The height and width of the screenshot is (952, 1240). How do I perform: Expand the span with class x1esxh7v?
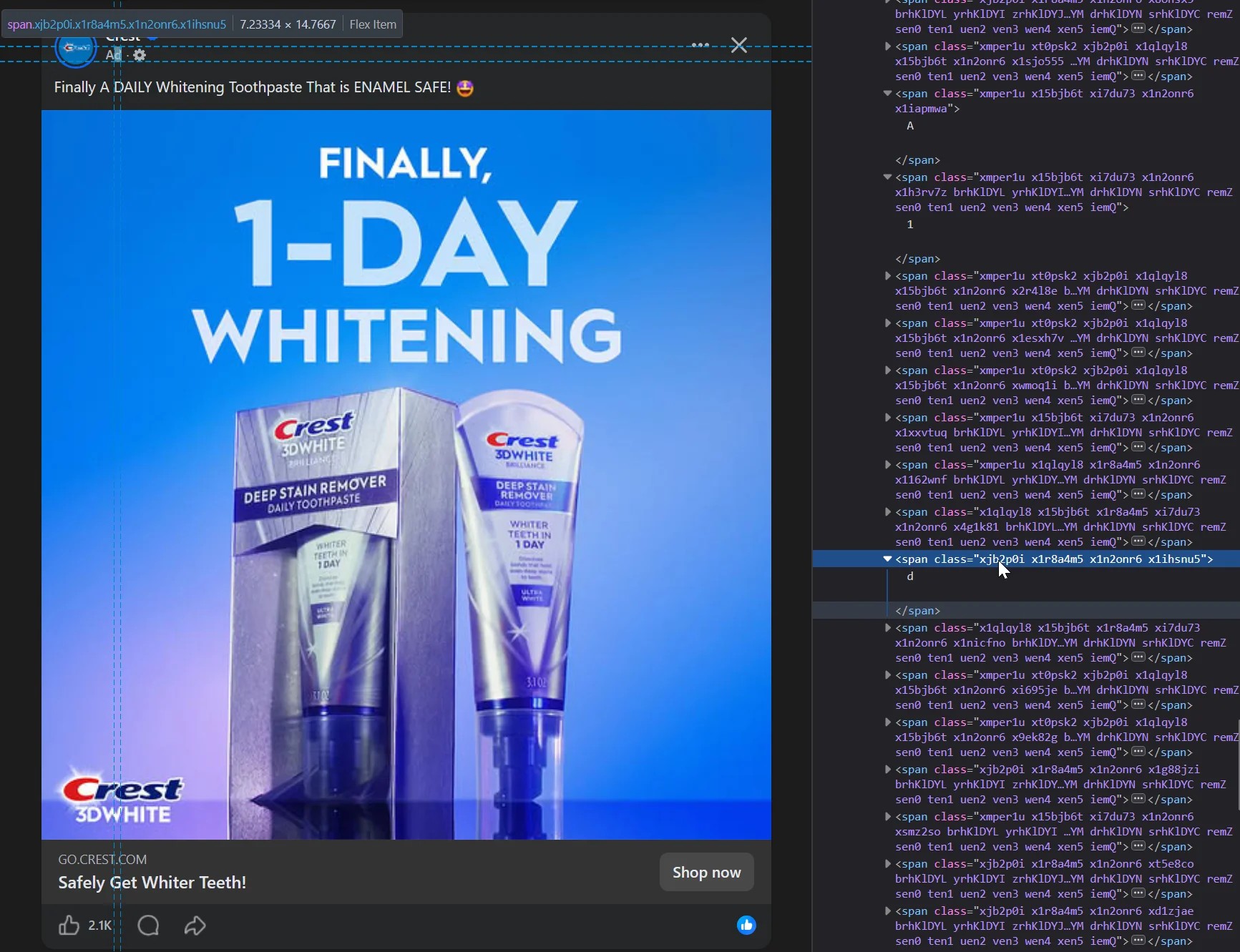(888, 323)
